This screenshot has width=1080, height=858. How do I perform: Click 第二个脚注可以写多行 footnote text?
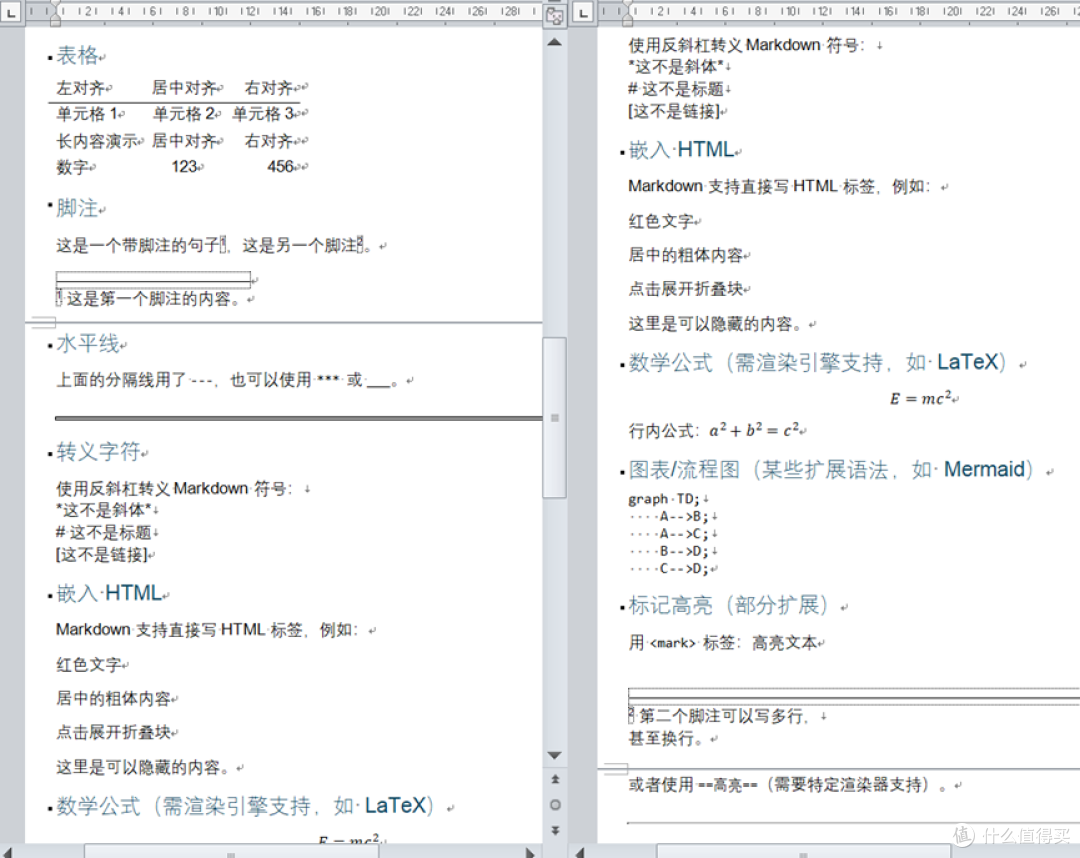point(725,716)
